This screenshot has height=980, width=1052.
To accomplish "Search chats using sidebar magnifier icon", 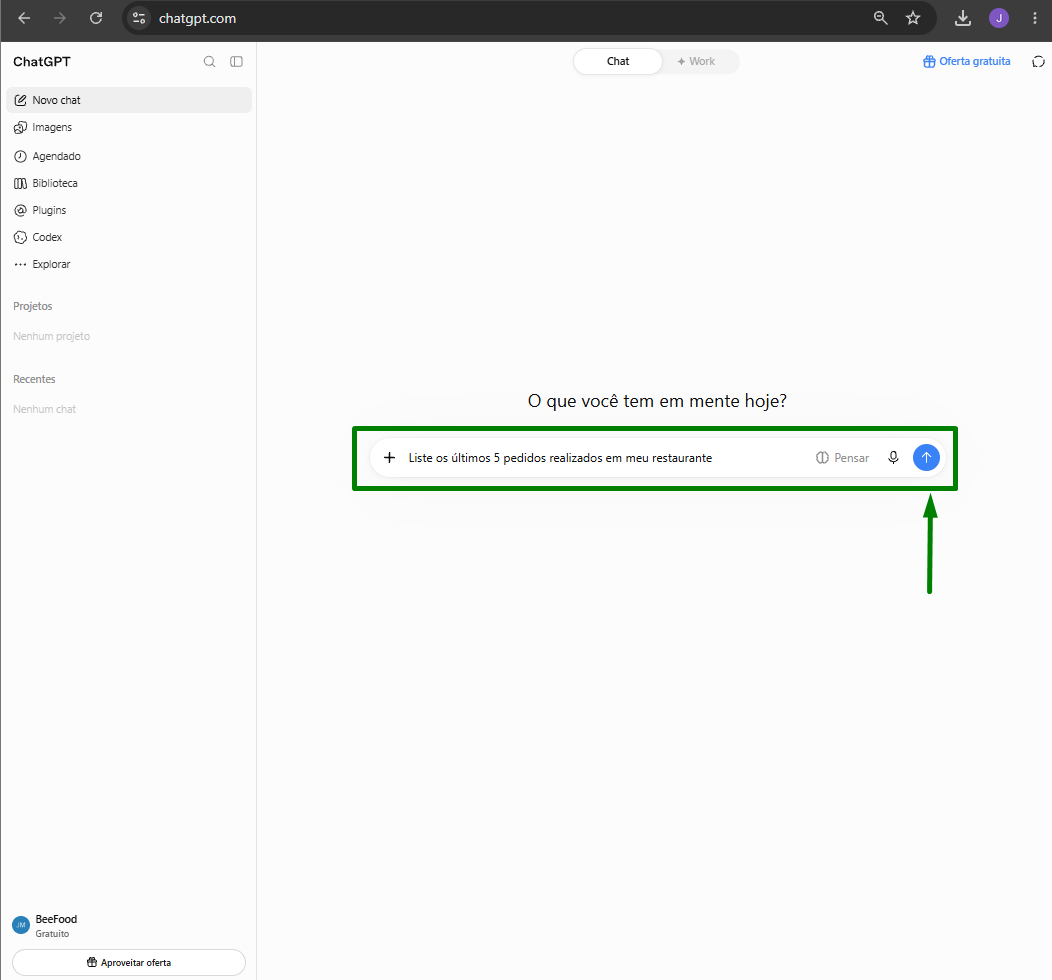I will tap(209, 62).
